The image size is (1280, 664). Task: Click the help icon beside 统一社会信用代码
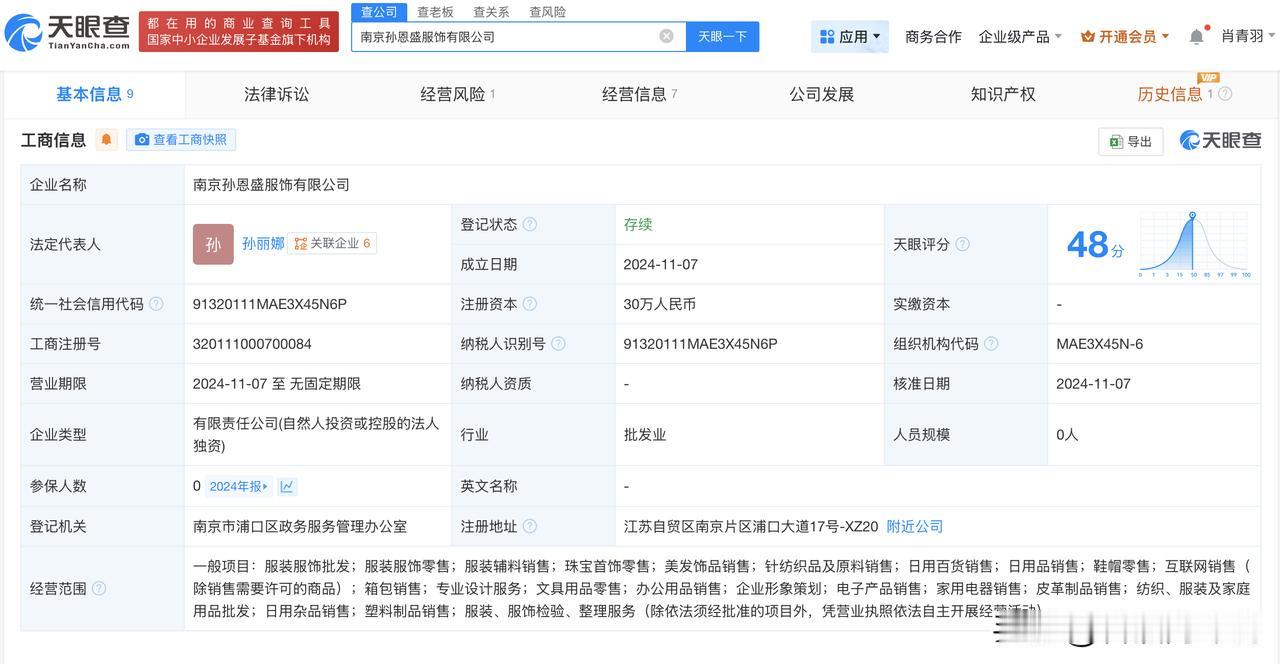click(x=156, y=304)
